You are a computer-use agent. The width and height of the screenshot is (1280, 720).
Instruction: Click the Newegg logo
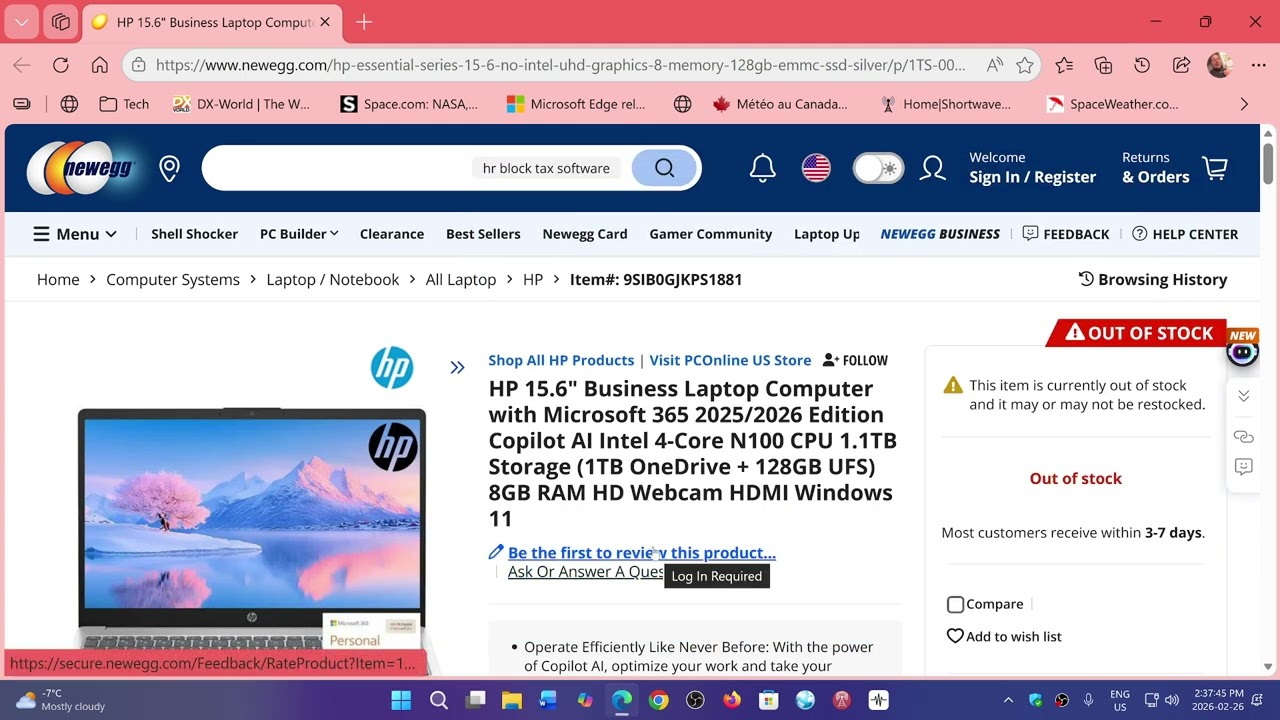pyautogui.click(x=81, y=168)
